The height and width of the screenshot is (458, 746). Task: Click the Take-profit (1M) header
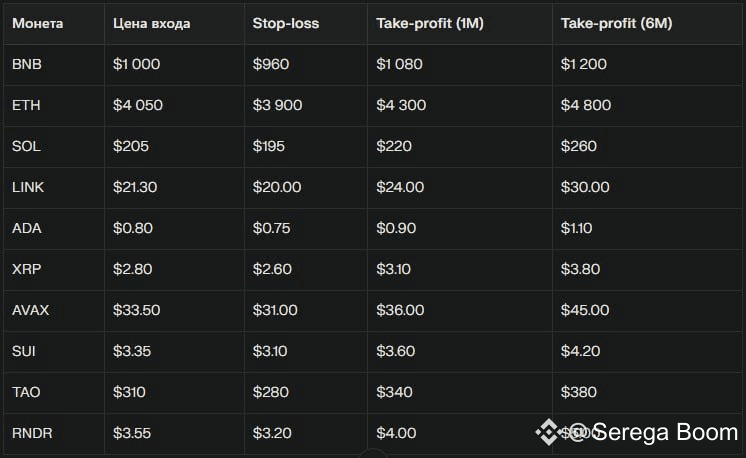pyautogui.click(x=430, y=23)
